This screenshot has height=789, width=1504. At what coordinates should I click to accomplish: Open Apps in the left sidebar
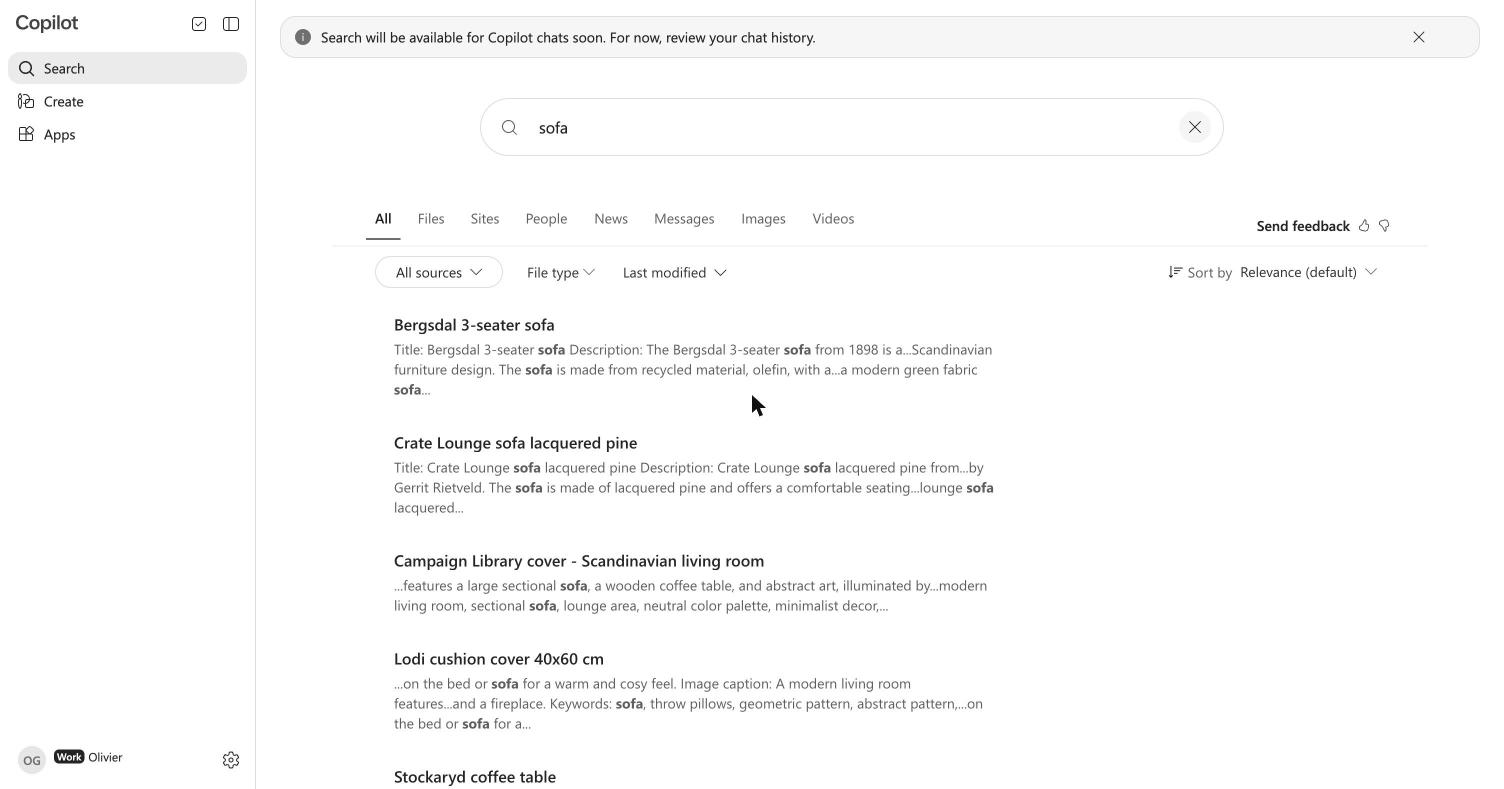tap(127, 134)
